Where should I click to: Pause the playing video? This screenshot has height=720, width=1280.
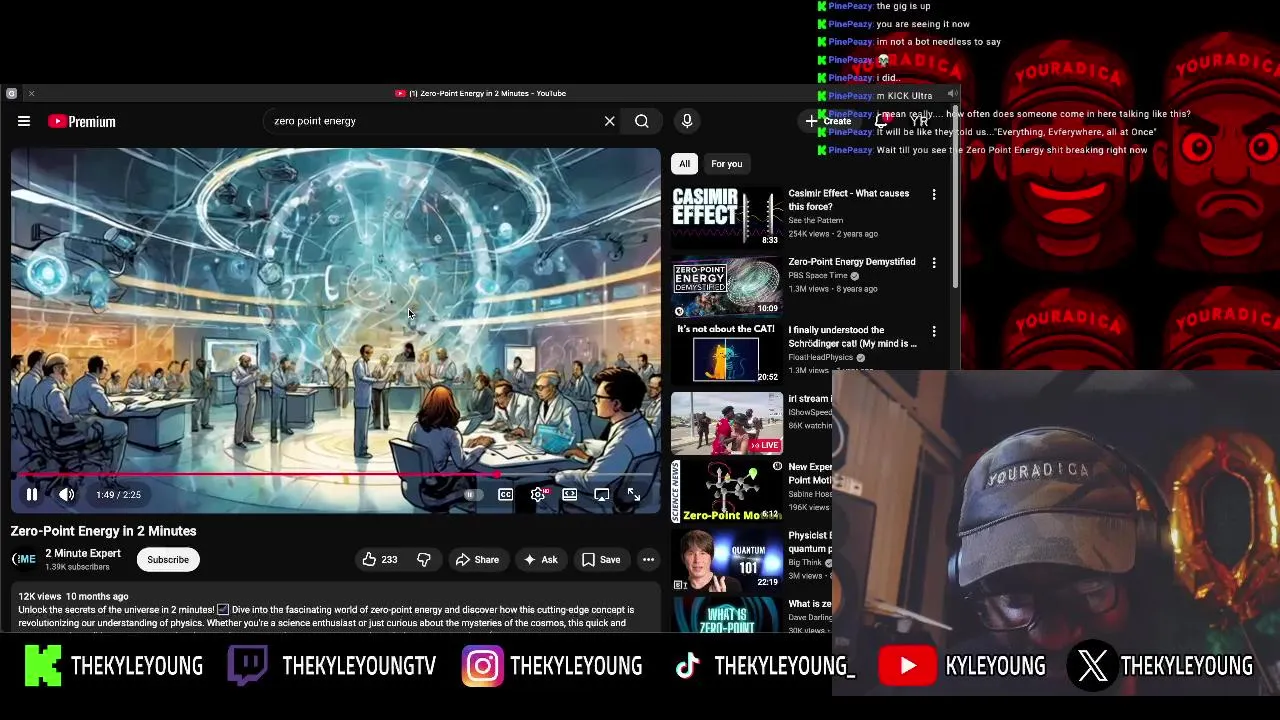[x=32, y=494]
